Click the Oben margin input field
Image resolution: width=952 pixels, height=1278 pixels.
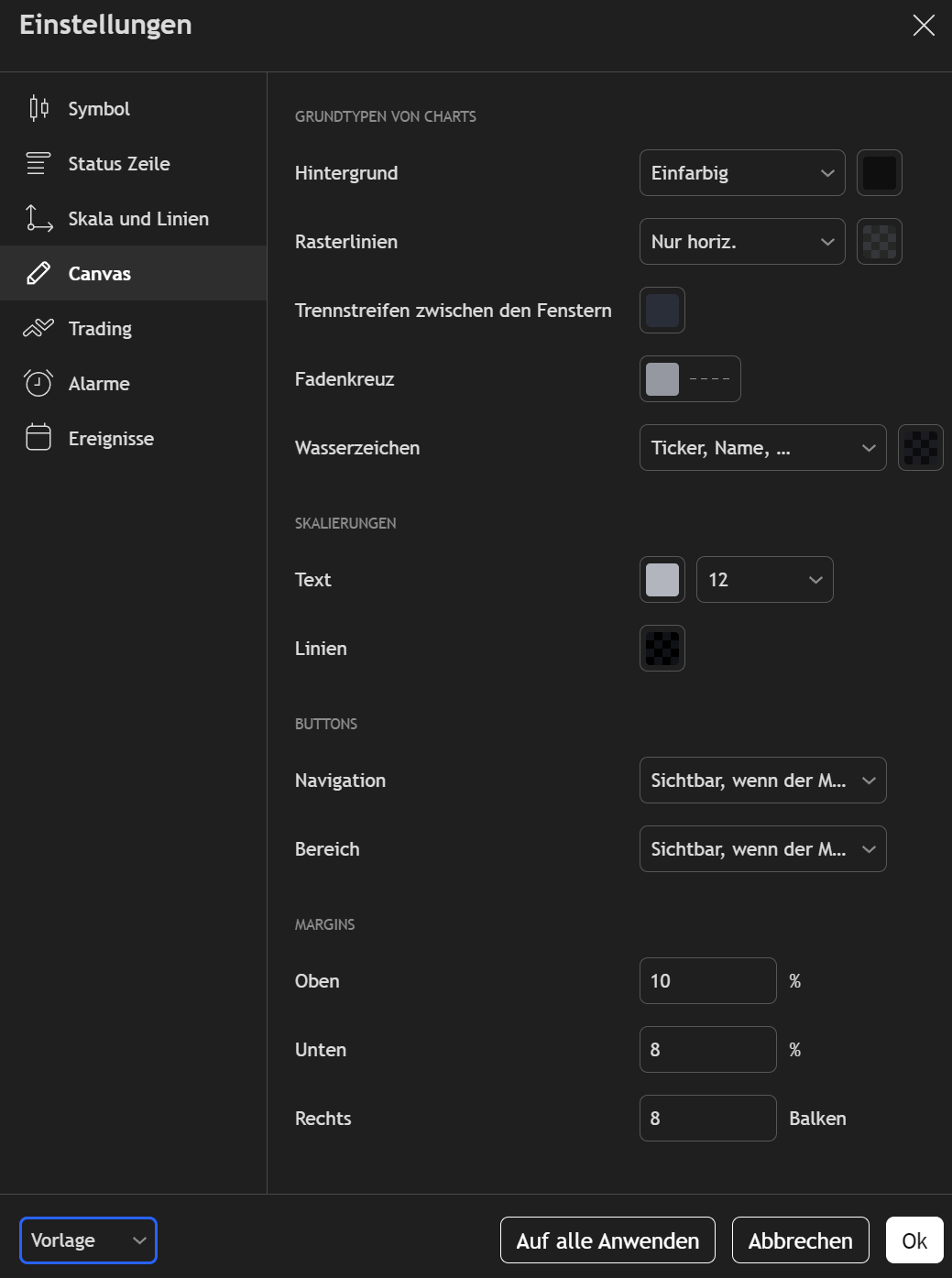click(707, 981)
